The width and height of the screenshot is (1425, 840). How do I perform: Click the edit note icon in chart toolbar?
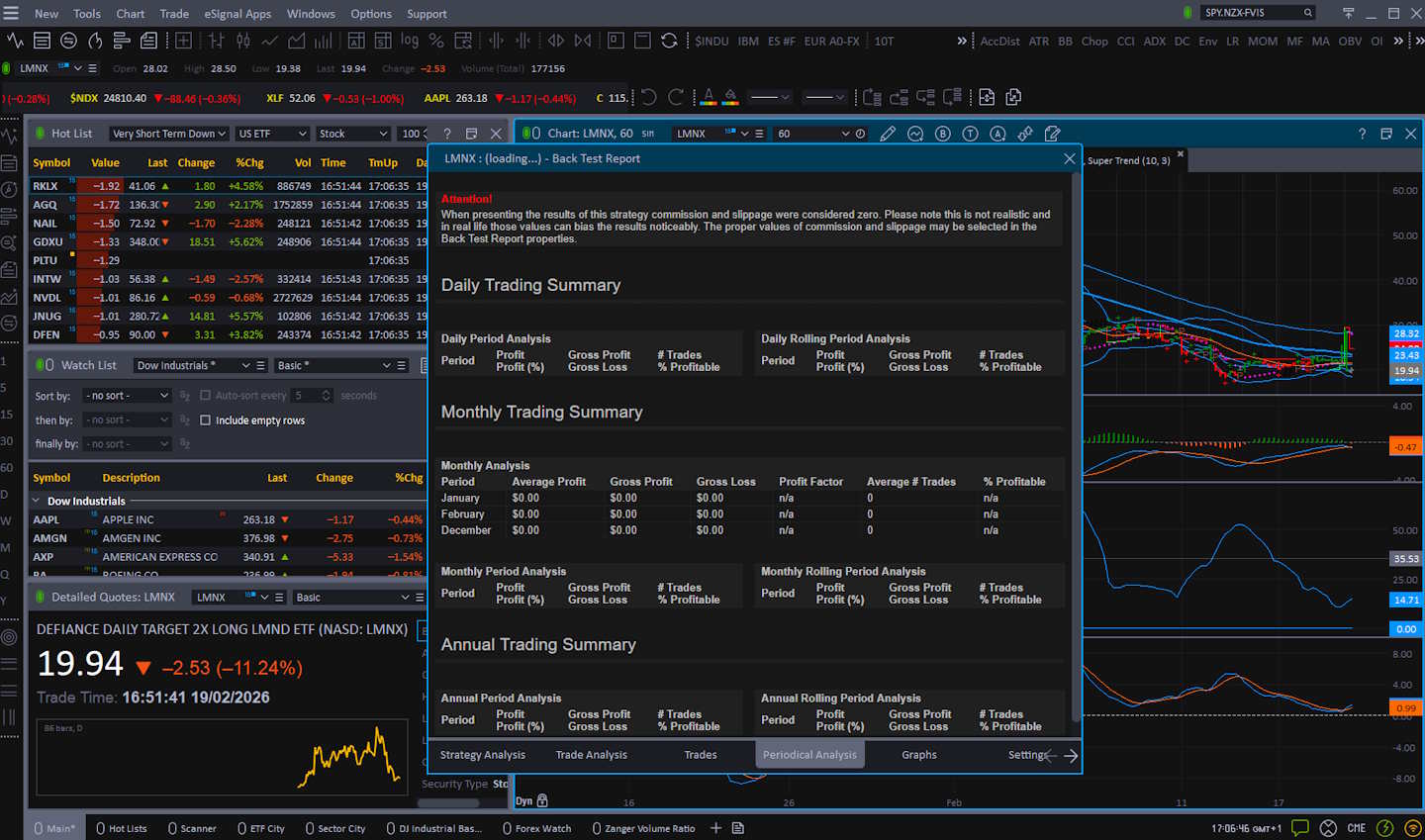tap(1052, 134)
